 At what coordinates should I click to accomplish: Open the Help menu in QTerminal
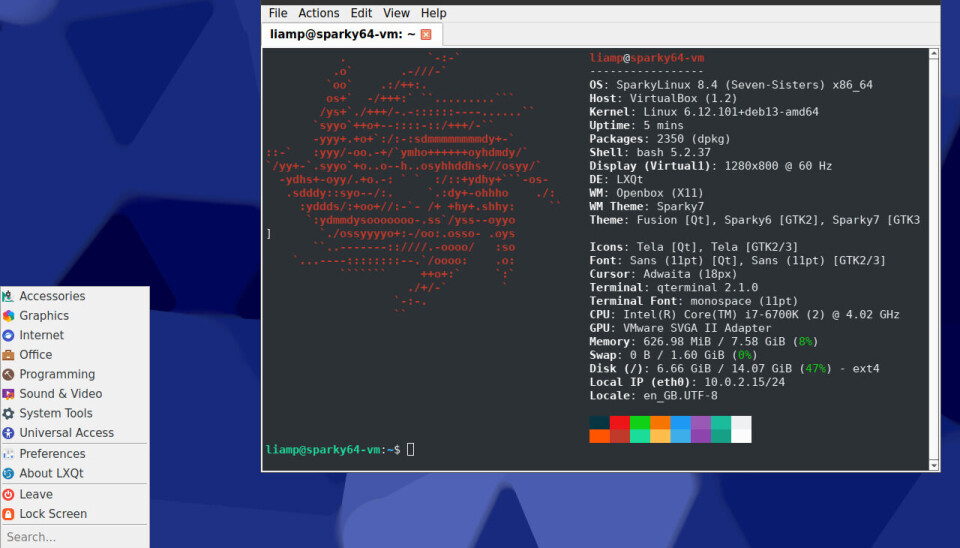pos(433,13)
